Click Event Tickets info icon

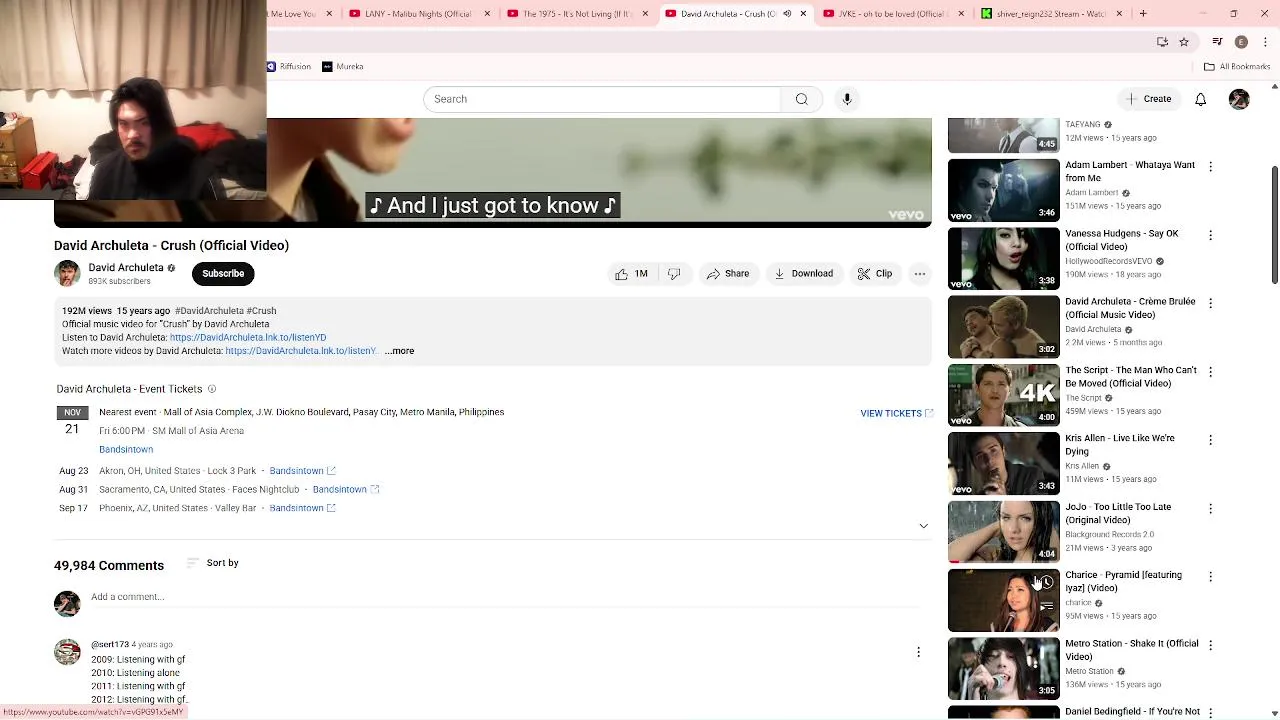(212, 389)
